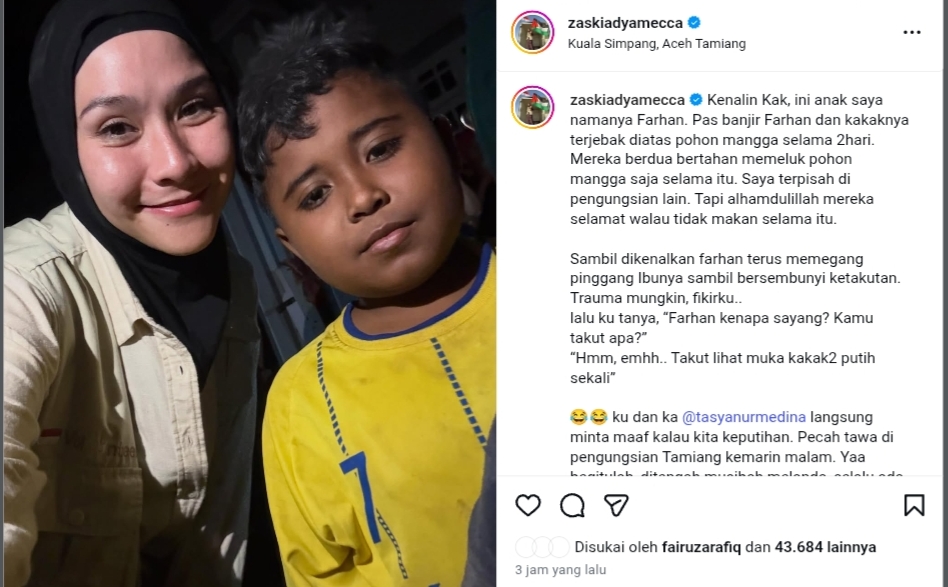This screenshot has width=948, height=587.
Task: Open zaskiadyamecca username in header
Action: pyautogui.click(x=625, y=23)
